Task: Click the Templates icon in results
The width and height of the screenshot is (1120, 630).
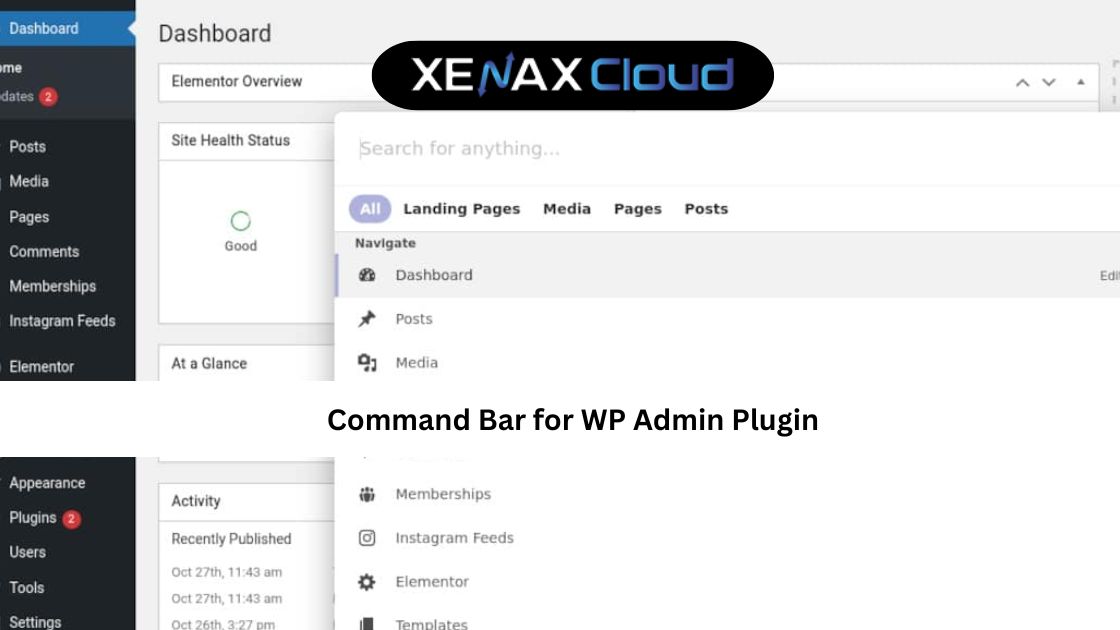Action: coord(366,624)
